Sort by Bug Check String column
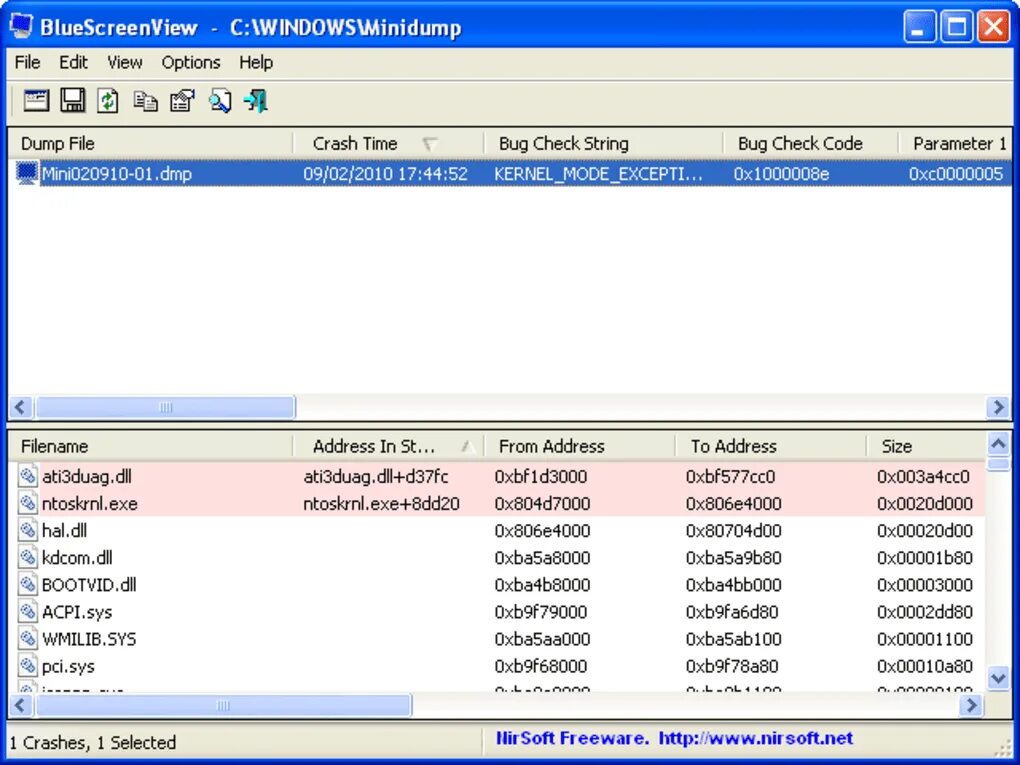Image resolution: width=1020 pixels, height=765 pixels. click(x=603, y=143)
